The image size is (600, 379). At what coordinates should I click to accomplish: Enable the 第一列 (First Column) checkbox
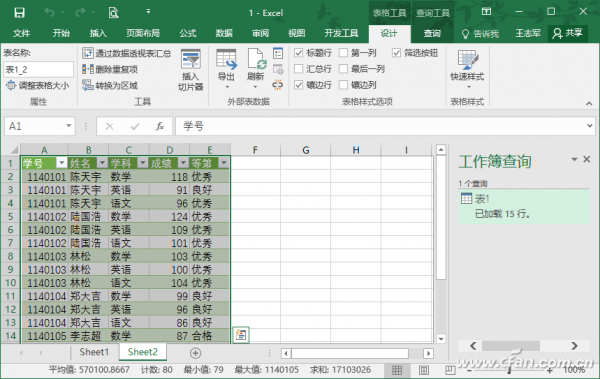coord(343,53)
